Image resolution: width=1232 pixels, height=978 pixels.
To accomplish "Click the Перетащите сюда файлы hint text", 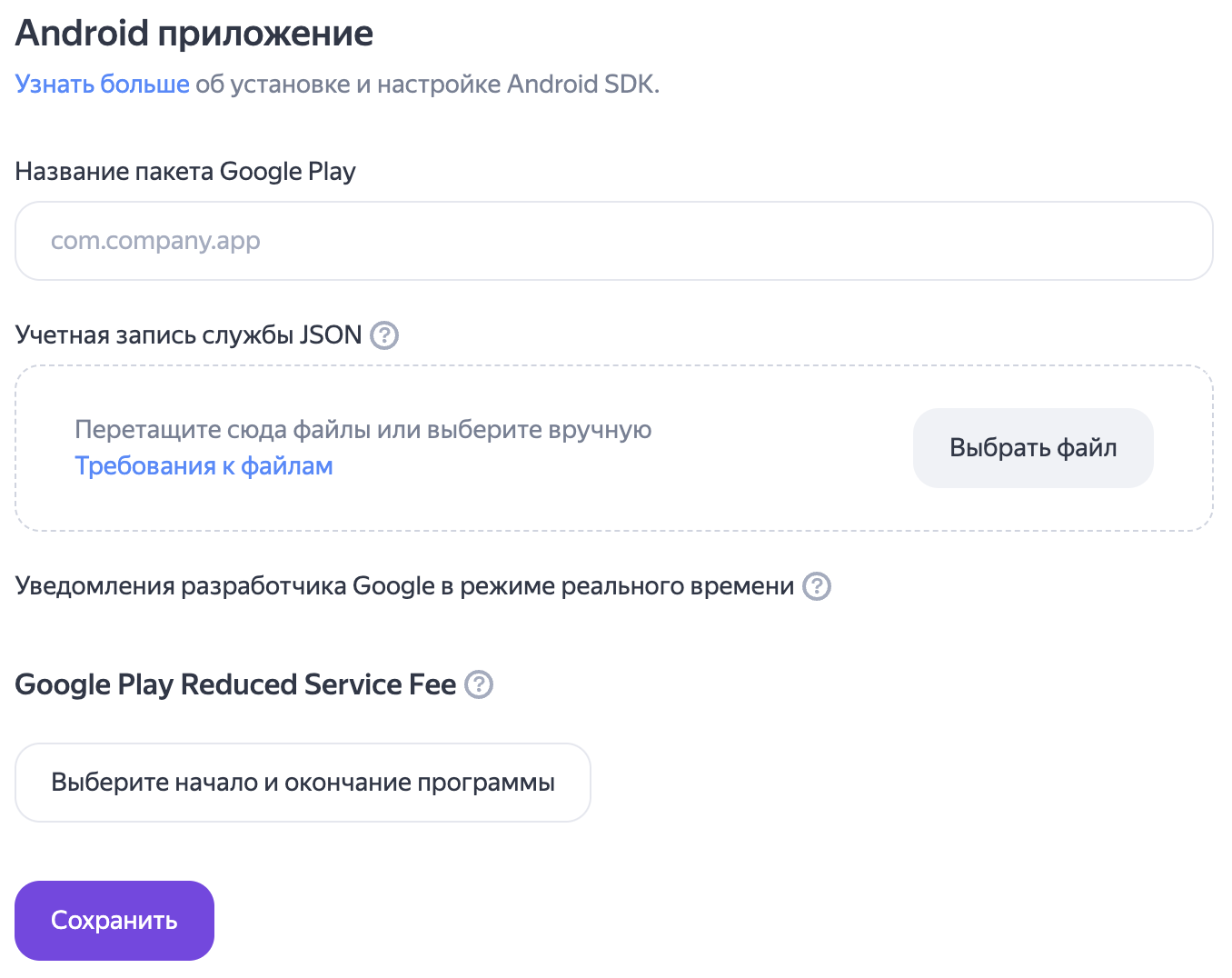I will 363,430.
